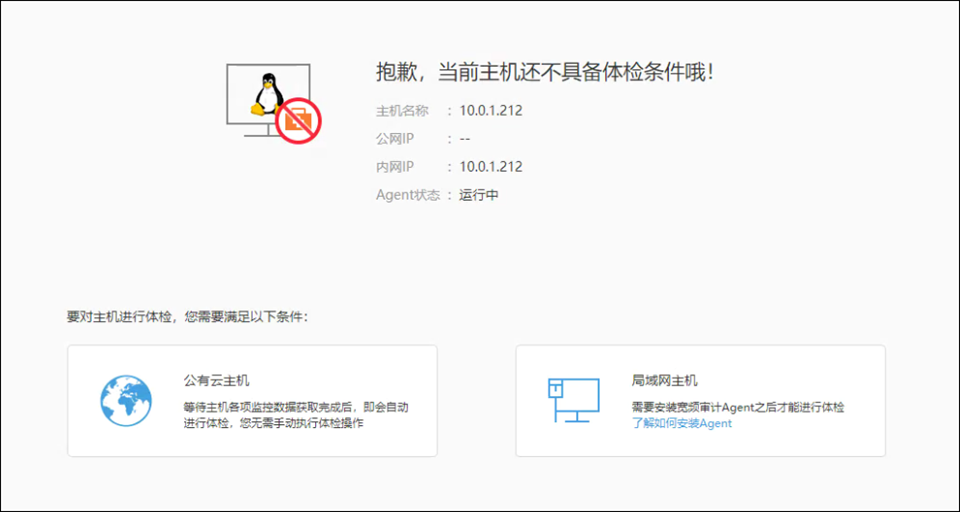The width and height of the screenshot is (960, 512).
Task: Open the 了解如何安装Agent link
Action: [x=681, y=423]
